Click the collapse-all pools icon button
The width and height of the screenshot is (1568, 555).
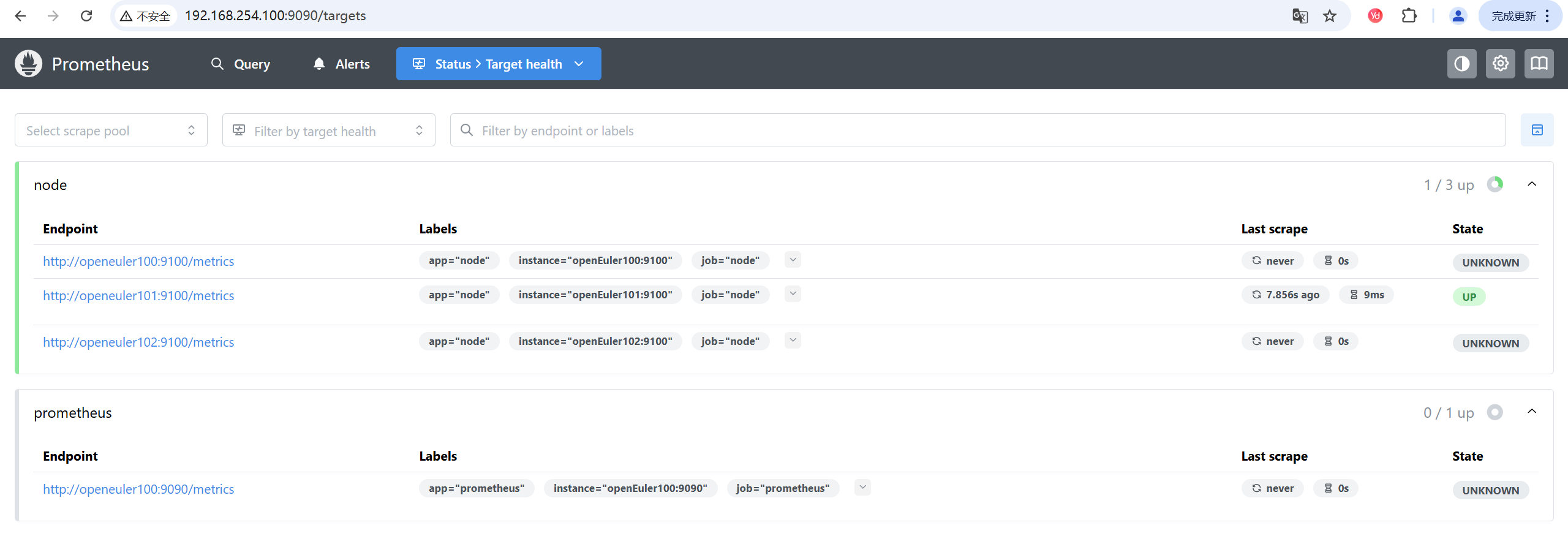pyautogui.click(x=1537, y=130)
